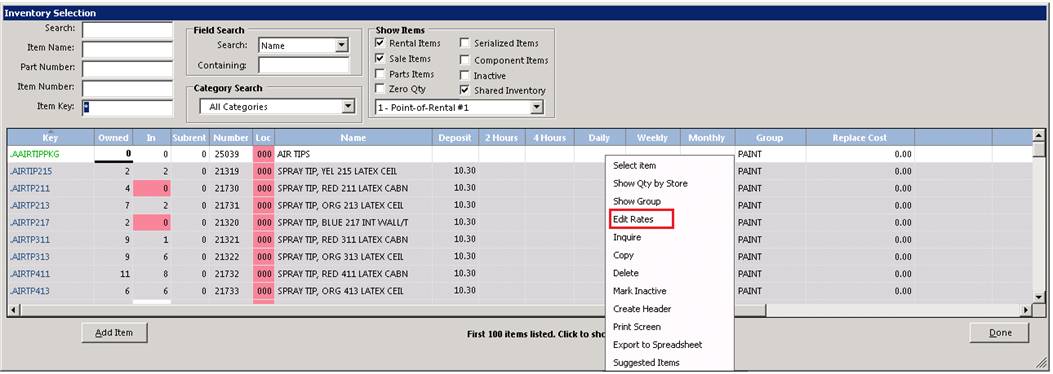Select Edit Rates in context menu
The image size is (1053, 374).
tap(633, 220)
